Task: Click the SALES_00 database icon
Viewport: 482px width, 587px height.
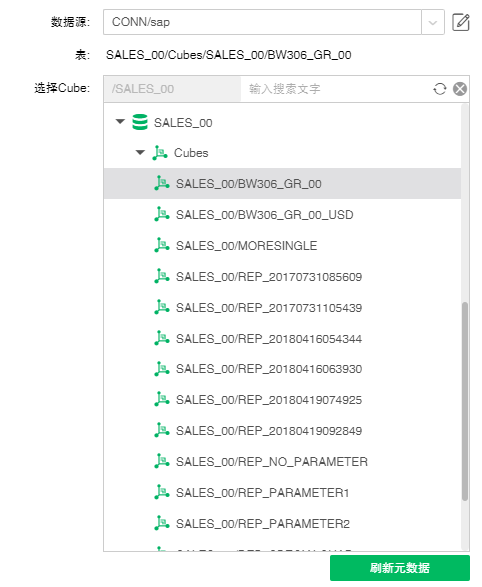Action: coord(140,122)
